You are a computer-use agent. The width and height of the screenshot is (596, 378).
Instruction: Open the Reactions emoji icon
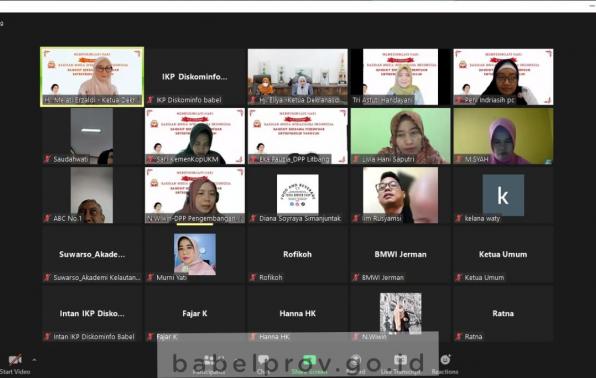(445, 359)
